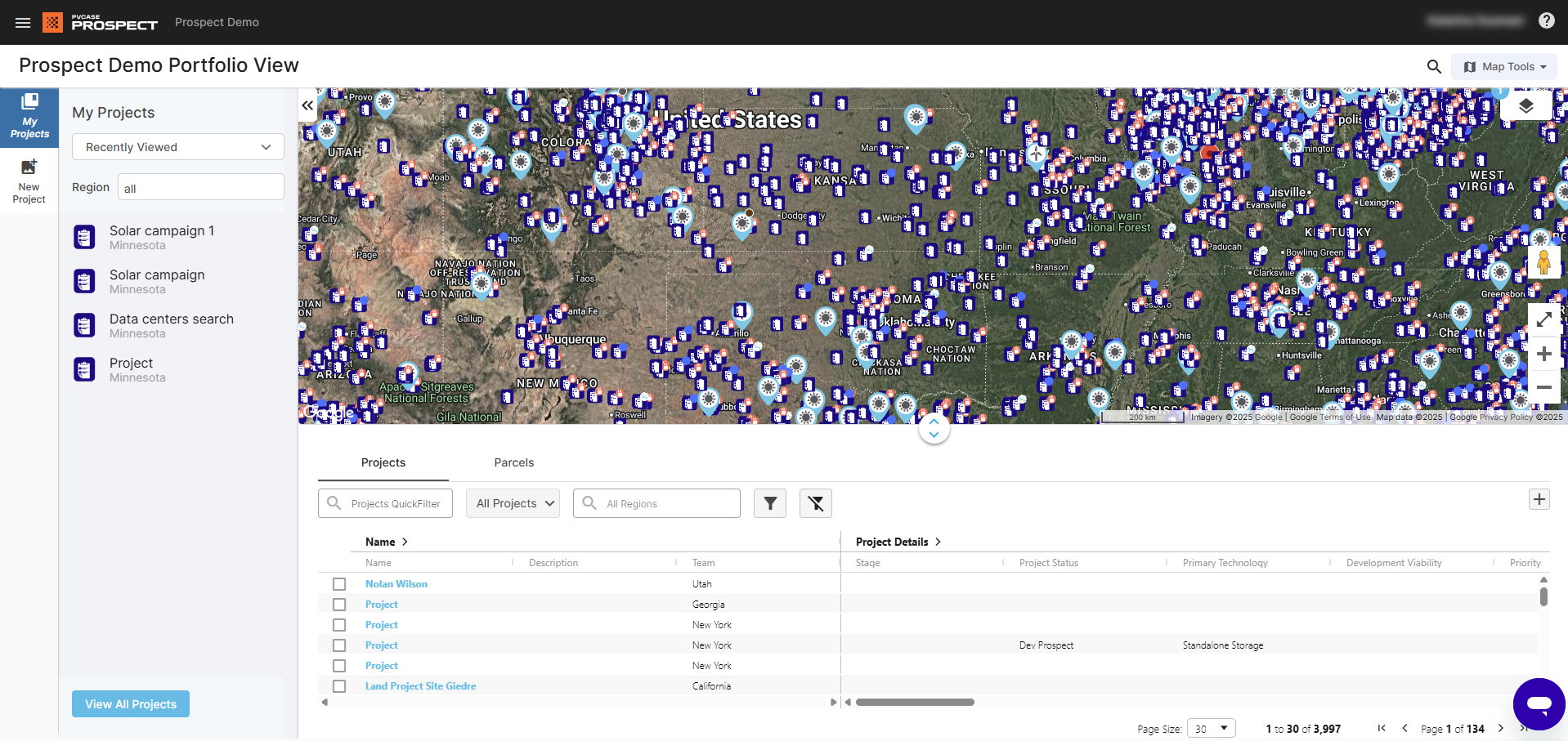Click the Projects QuickFilter search field

[395, 503]
